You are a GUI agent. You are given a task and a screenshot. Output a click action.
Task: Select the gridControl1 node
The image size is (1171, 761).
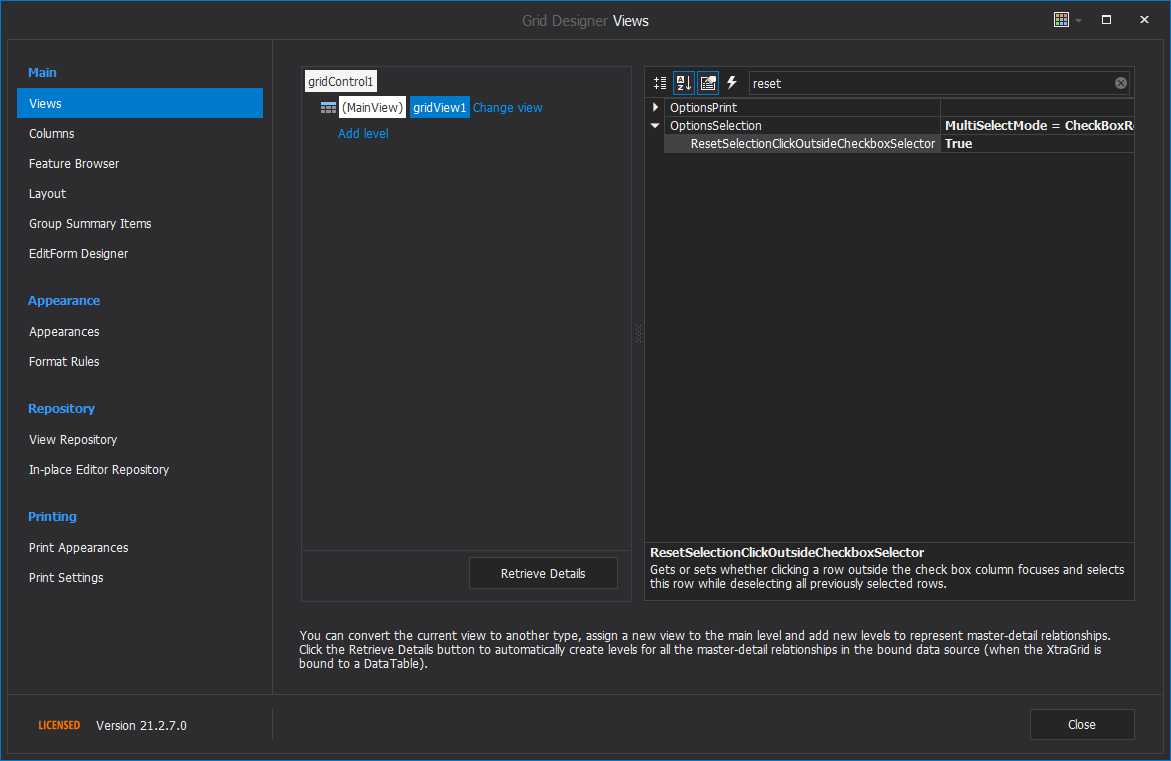click(341, 81)
